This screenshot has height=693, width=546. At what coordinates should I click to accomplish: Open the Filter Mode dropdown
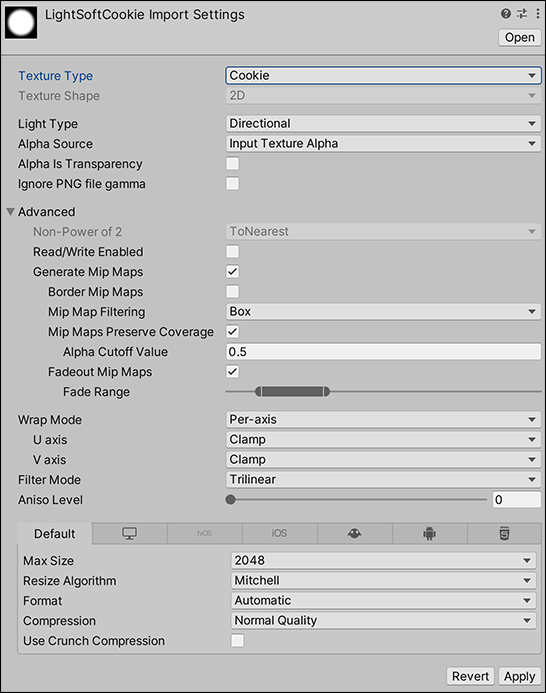coord(383,480)
